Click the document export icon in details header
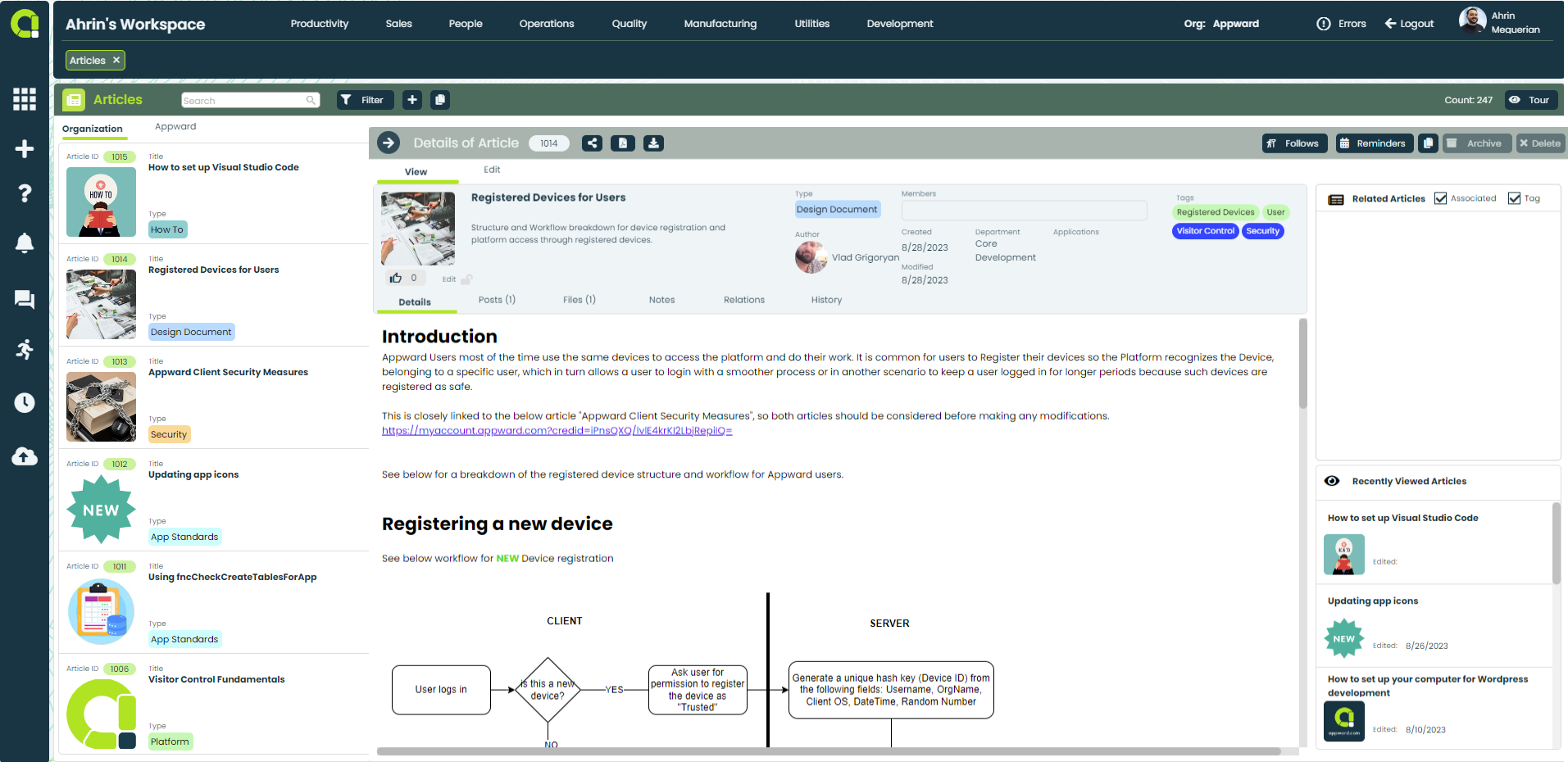 coord(623,143)
